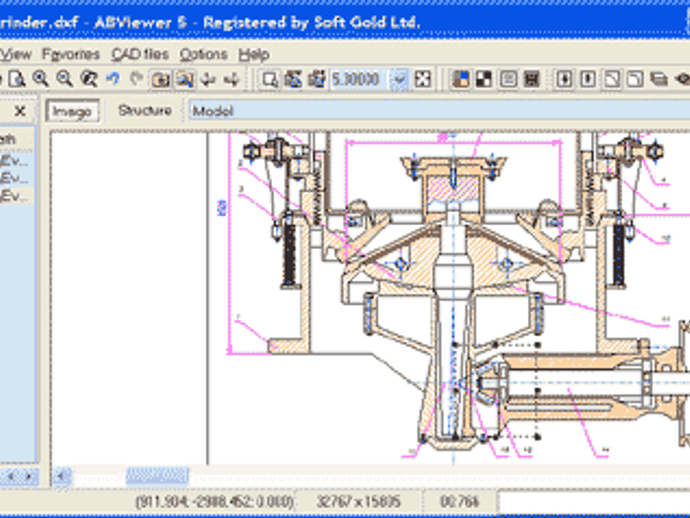
Task: Open the Options menu
Action: point(203,55)
